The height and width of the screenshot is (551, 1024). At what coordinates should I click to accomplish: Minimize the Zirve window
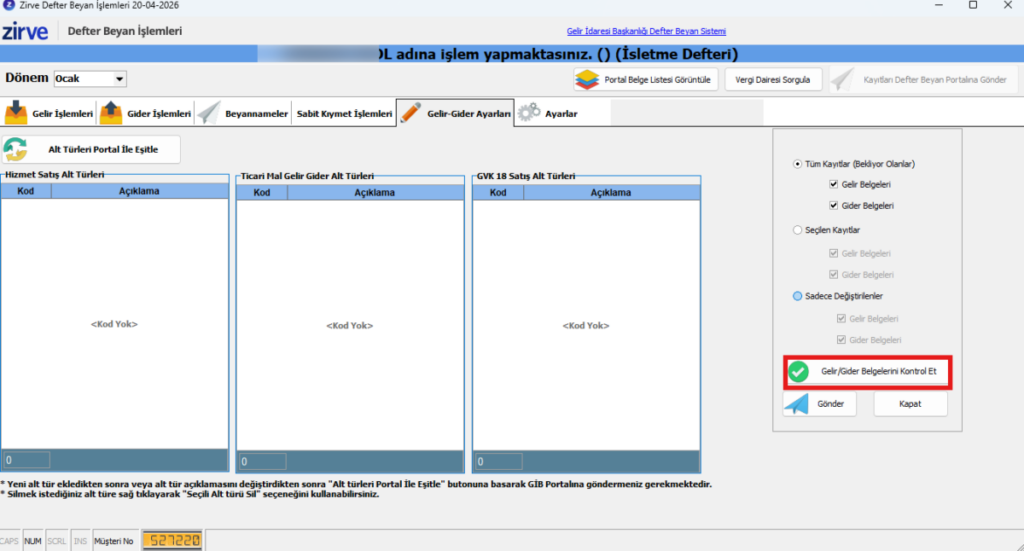pyautogui.click(x=938, y=5)
